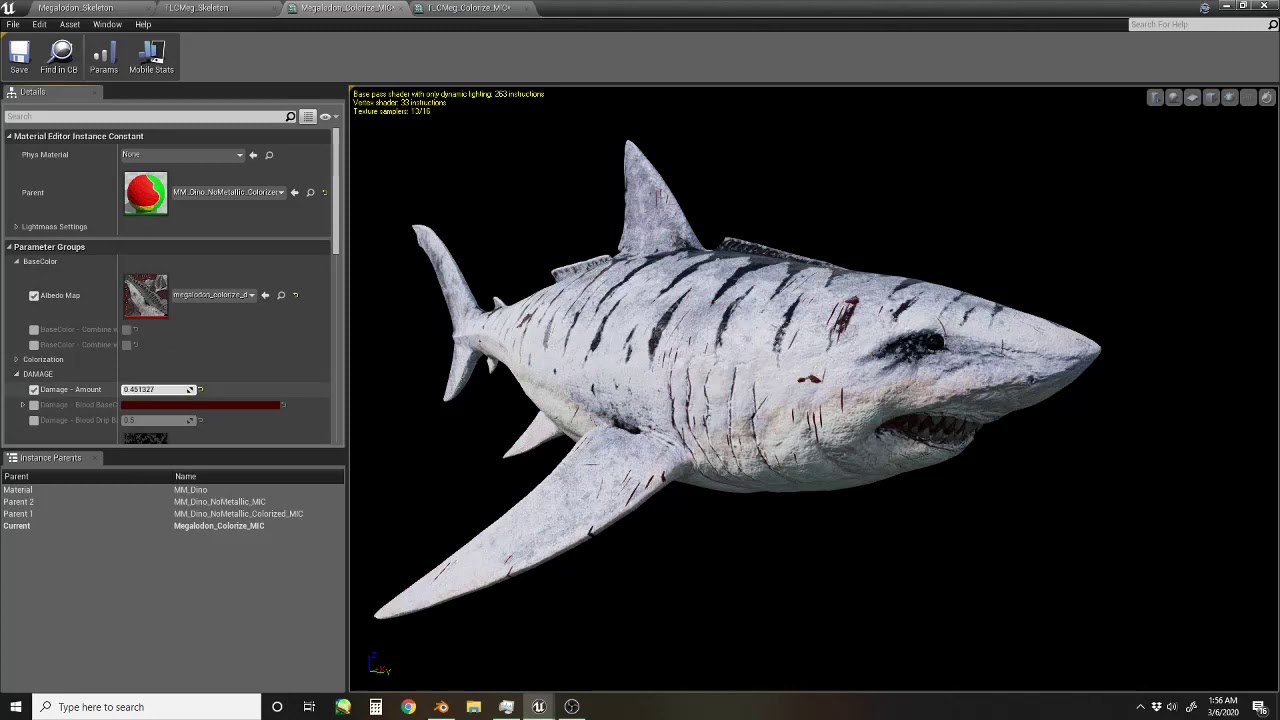
Task: Use selected asset arrow for Albedo Map
Action: 265,295
